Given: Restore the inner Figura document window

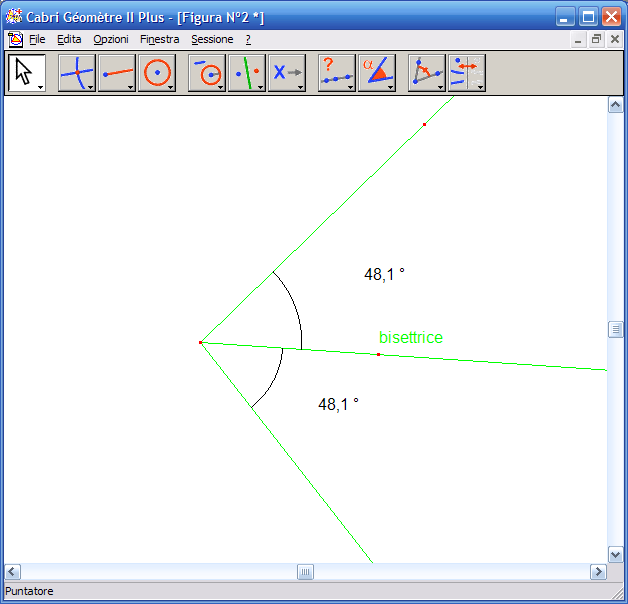Looking at the screenshot, I should (x=596, y=40).
